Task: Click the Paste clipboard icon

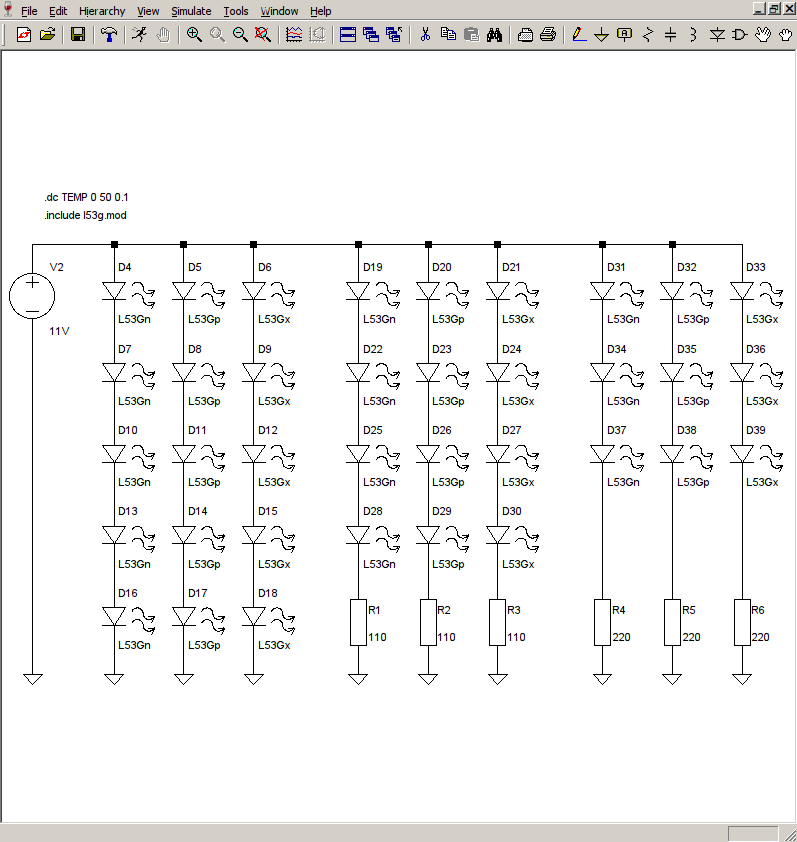Action: pos(472,35)
